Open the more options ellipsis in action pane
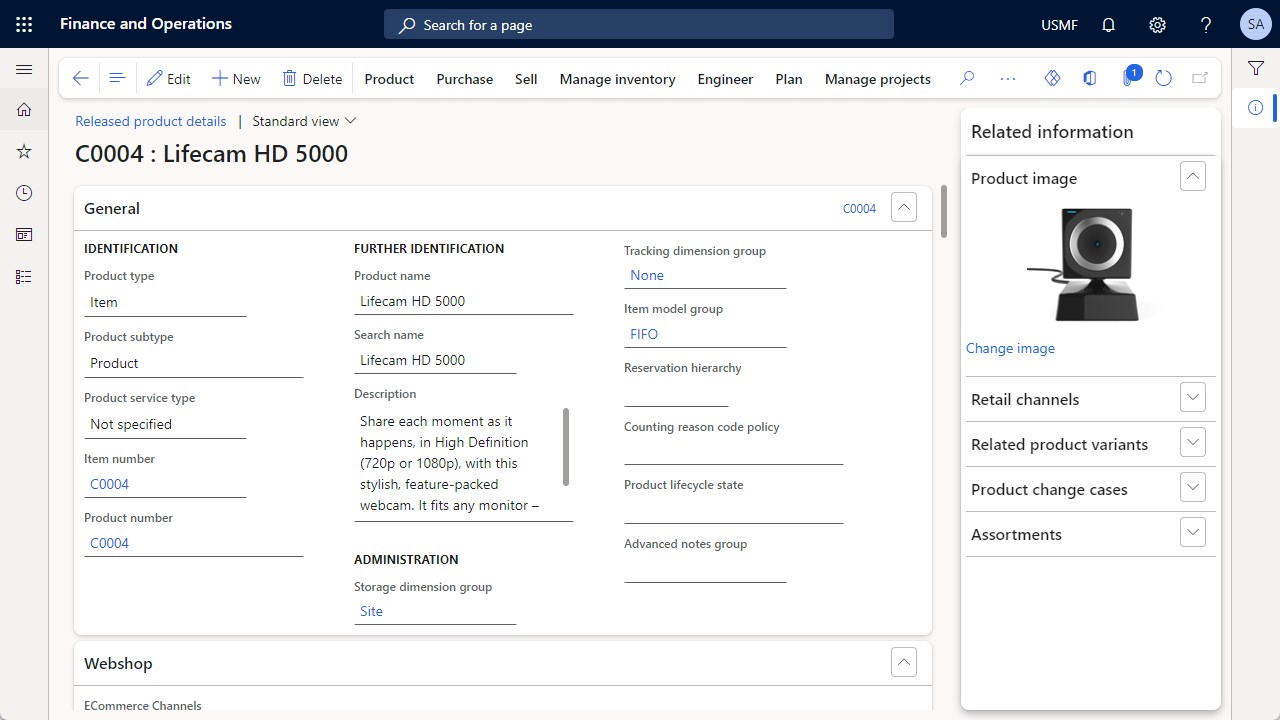1280x720 pixels. (x=1008, y=78)
